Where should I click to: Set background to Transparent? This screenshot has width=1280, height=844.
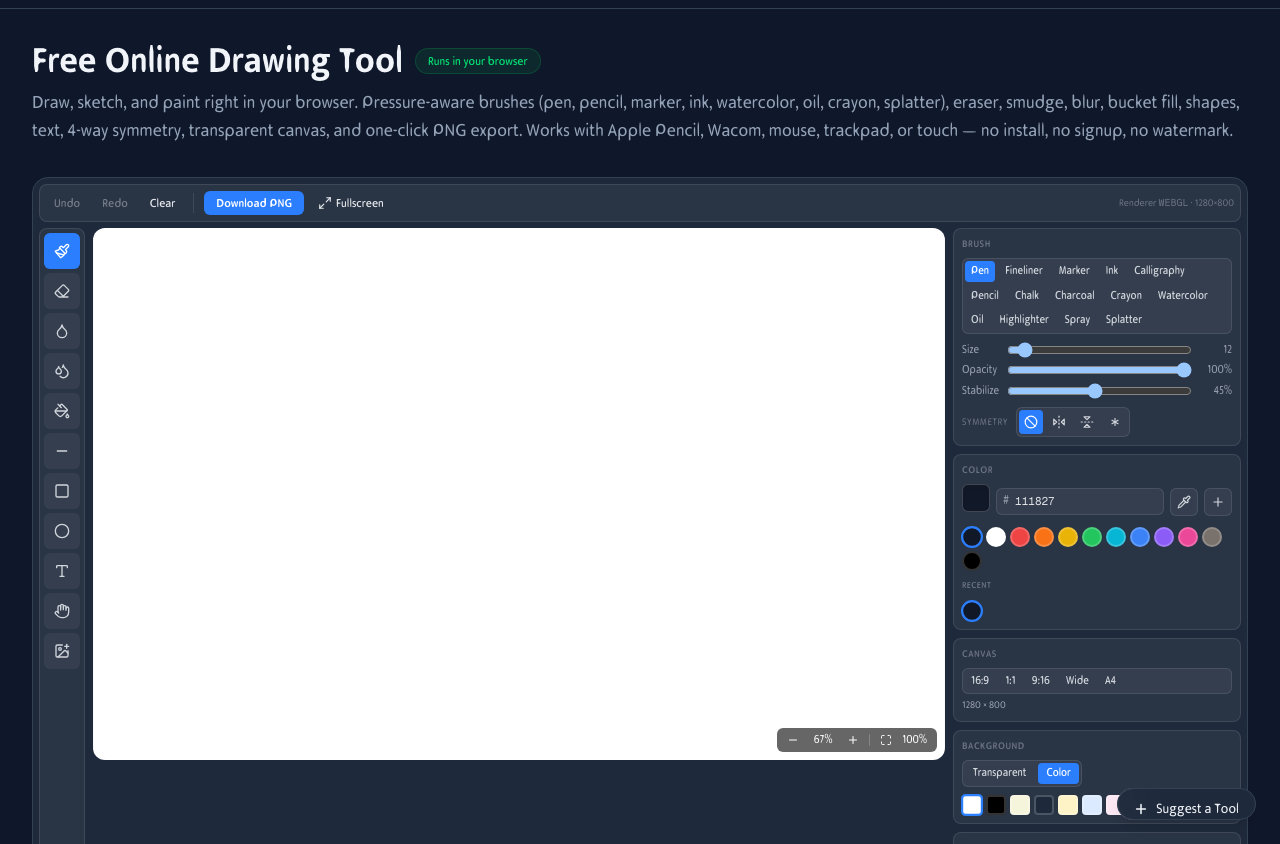999,773
